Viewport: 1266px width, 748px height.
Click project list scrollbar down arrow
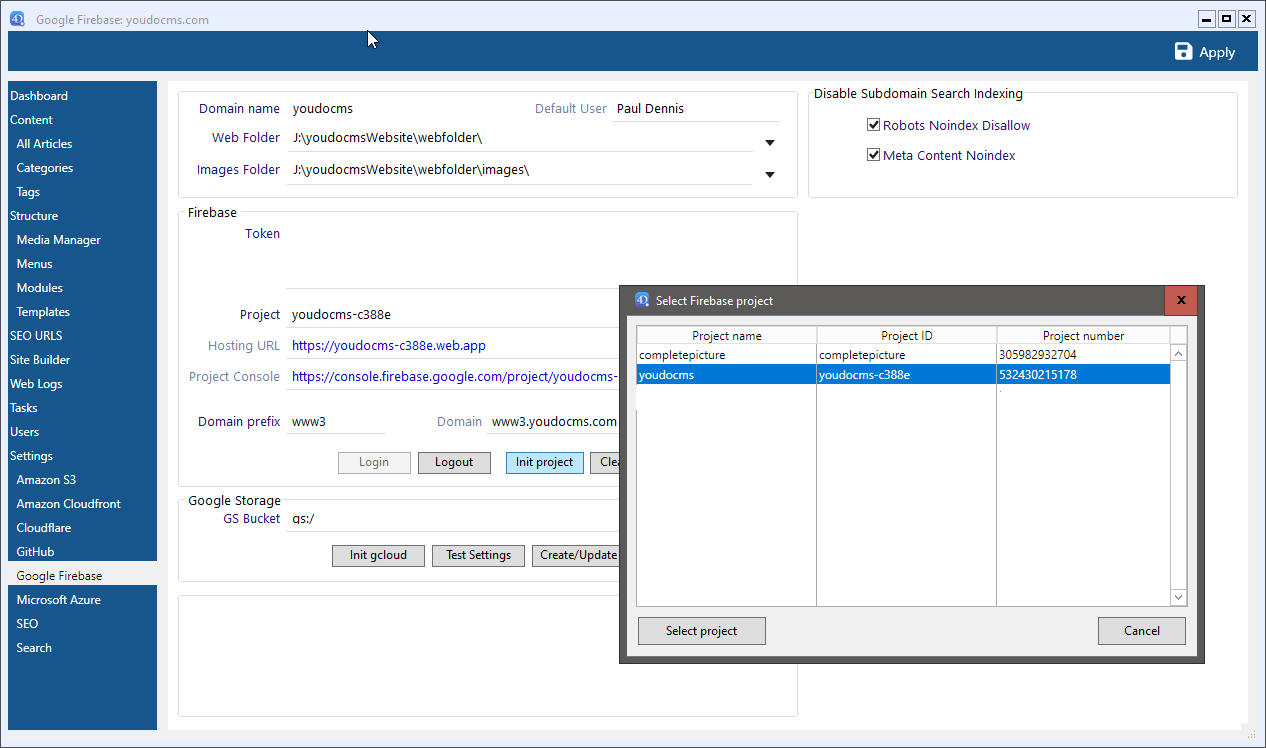point(1178,597)
